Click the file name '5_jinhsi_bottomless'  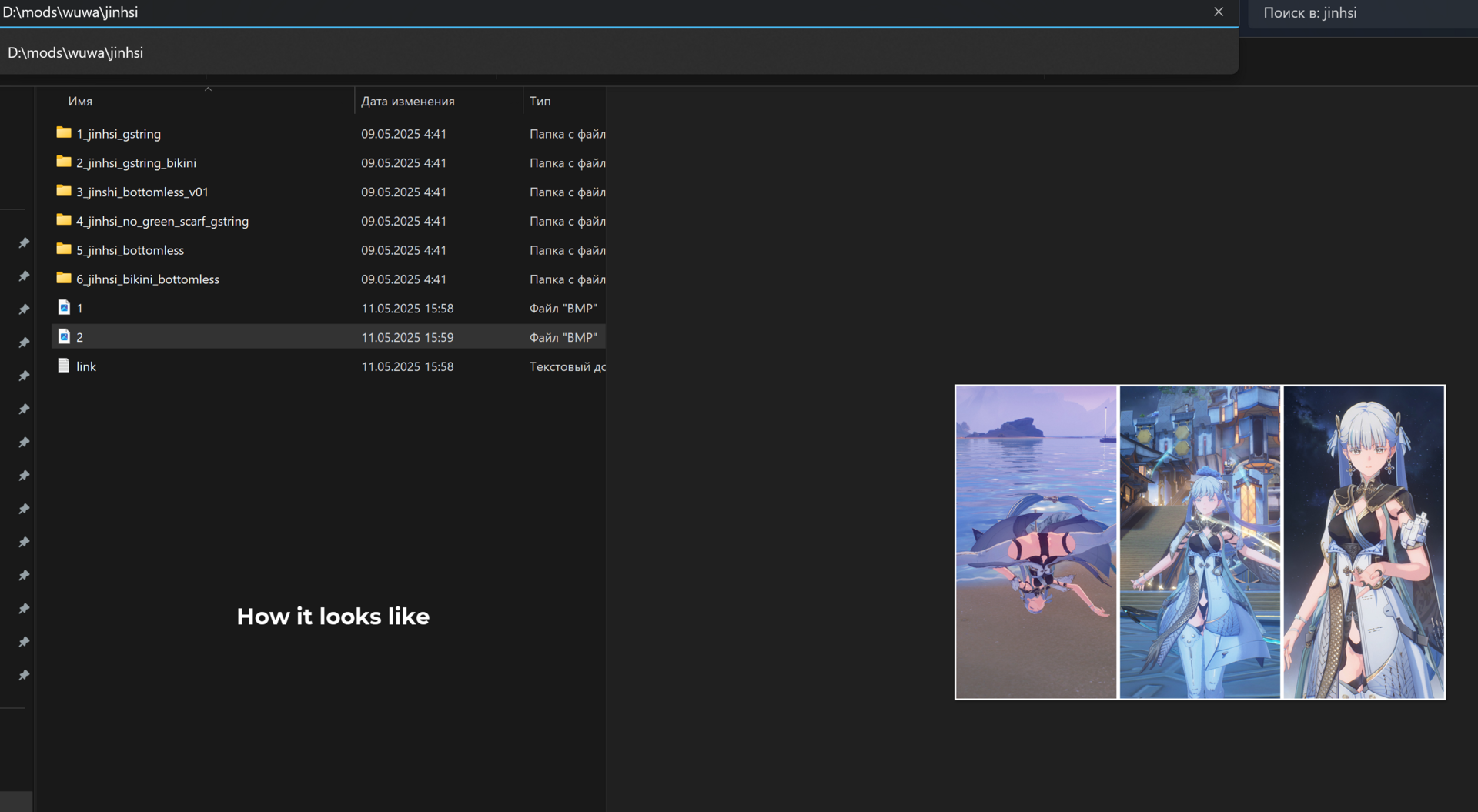point(130,250)
